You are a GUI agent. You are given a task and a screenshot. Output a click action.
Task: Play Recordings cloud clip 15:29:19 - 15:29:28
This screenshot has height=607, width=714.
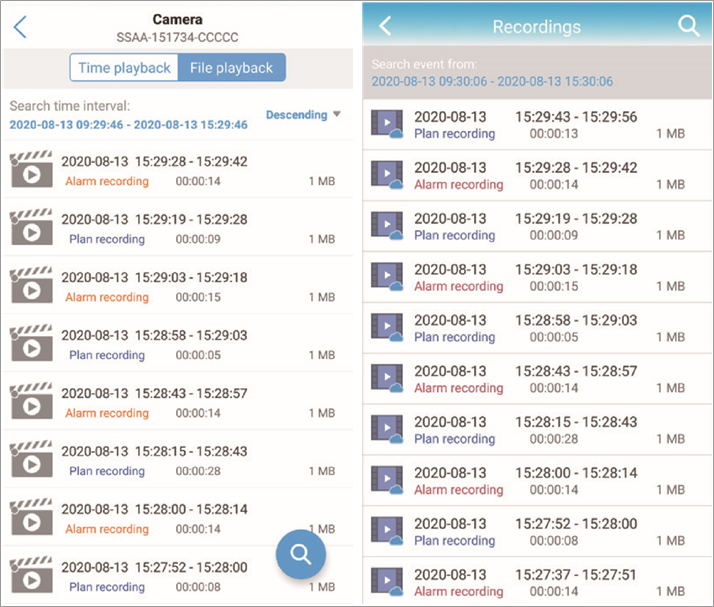[387, 225]
